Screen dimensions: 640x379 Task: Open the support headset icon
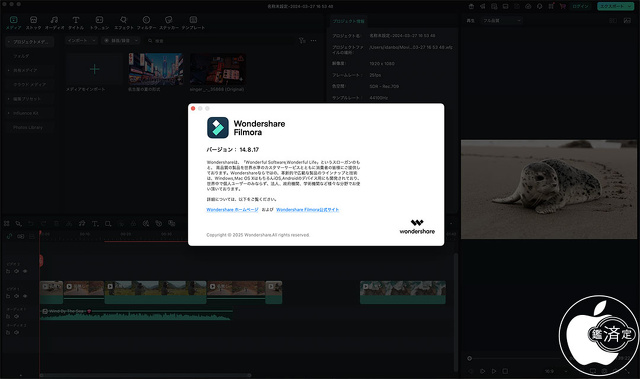pyautogui.click(x=540, y=6)
